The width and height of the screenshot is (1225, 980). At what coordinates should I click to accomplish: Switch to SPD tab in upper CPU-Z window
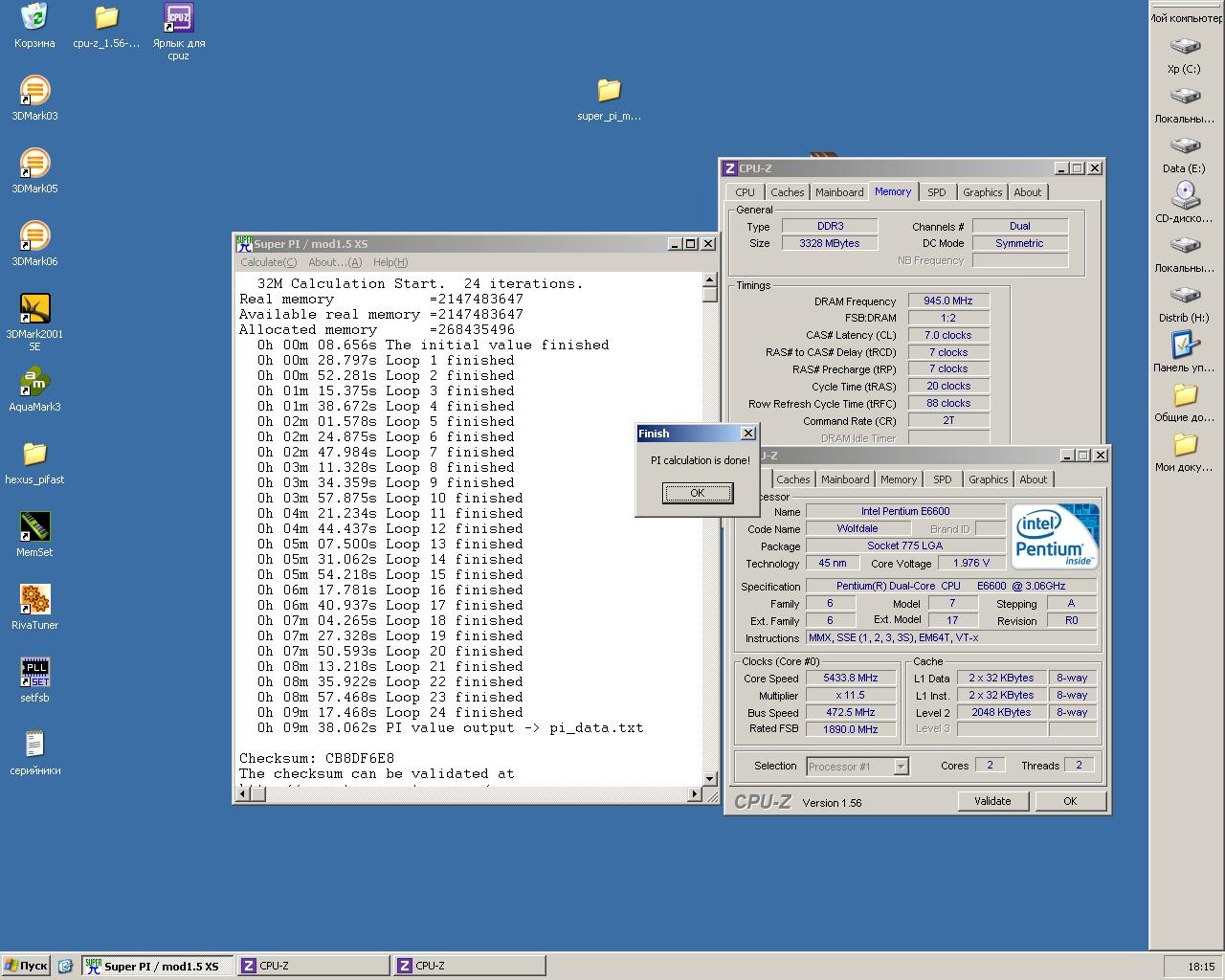[x=937, y=192]
